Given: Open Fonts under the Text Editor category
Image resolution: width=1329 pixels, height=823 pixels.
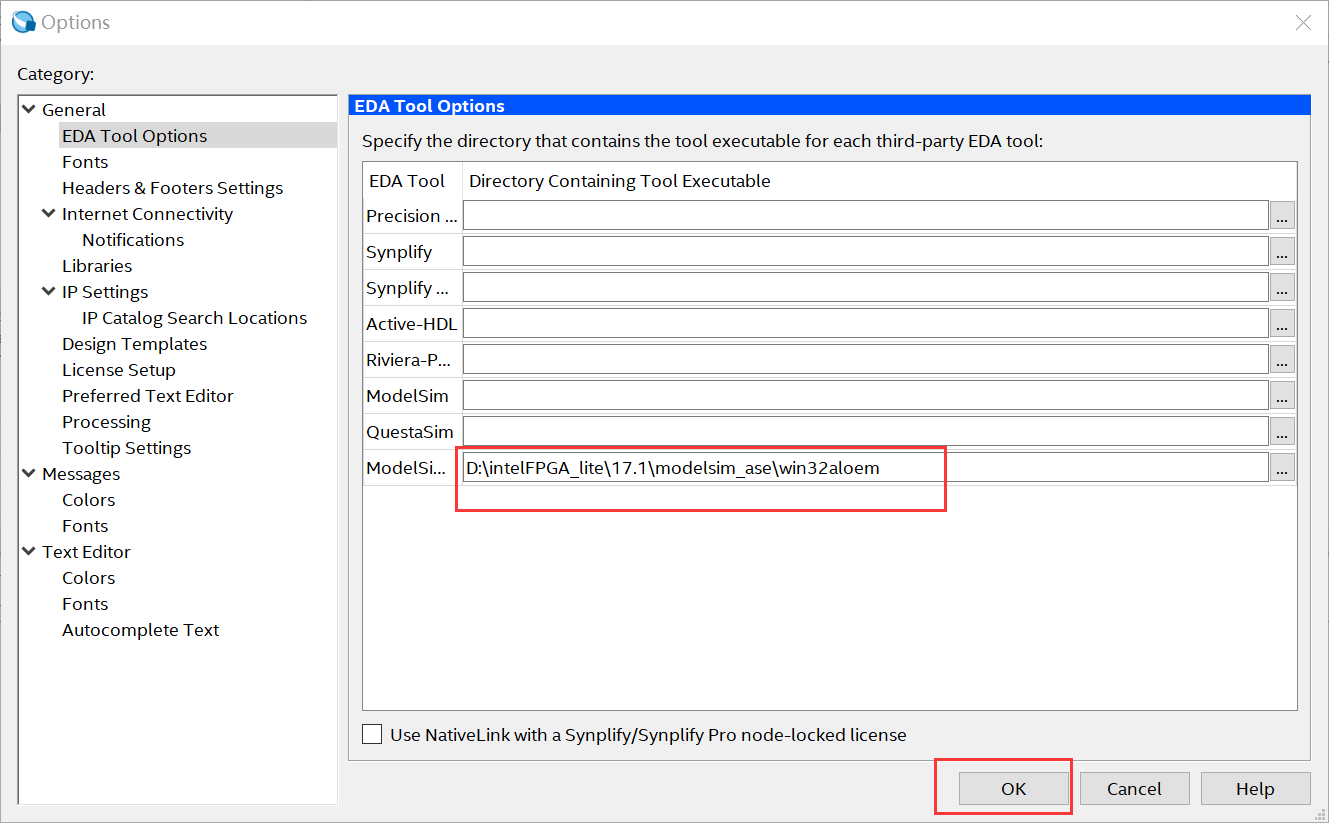Looking at the screenshot, I should (x=85, y=604).
